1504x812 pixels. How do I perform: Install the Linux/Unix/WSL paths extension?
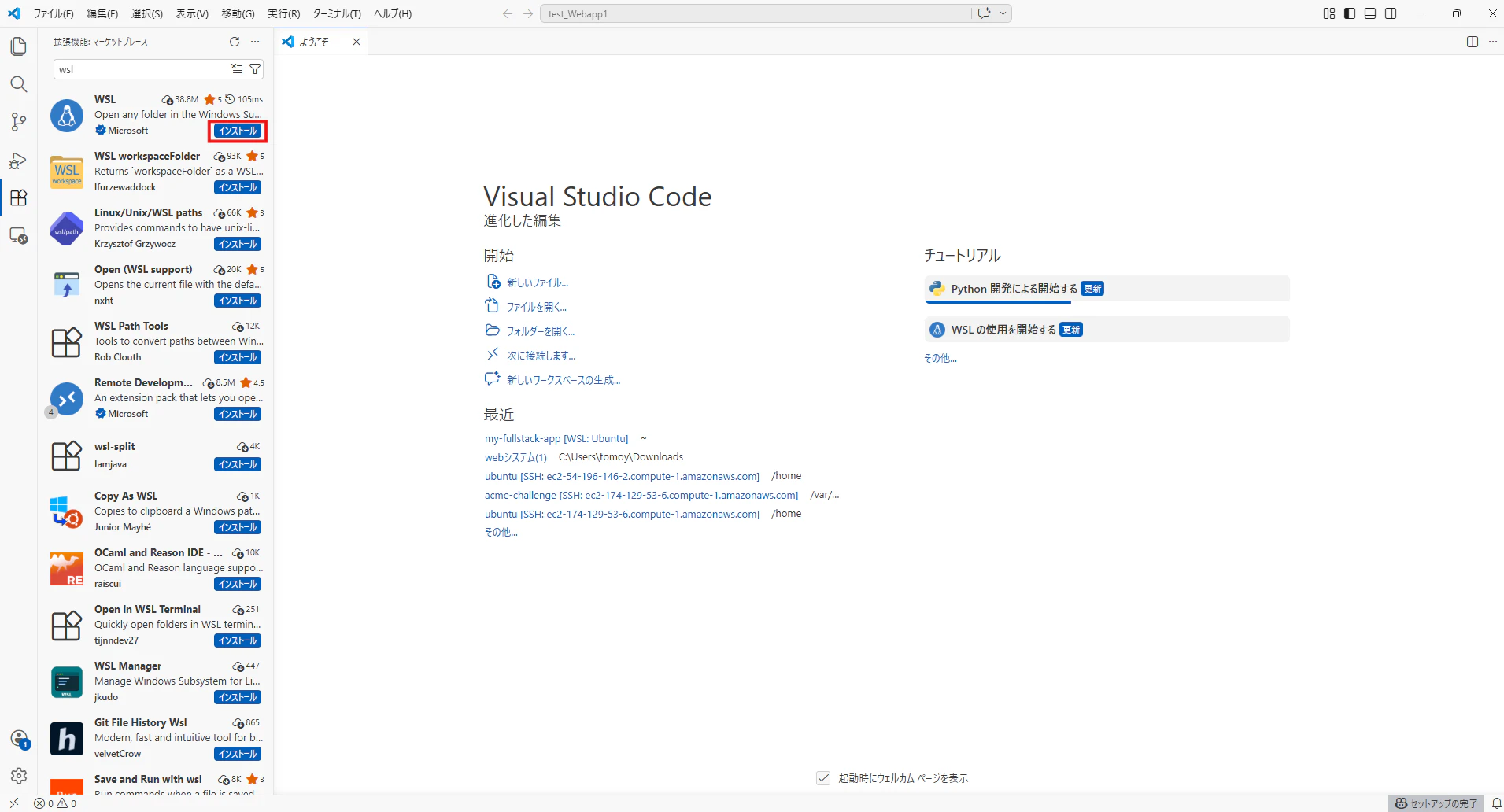click(x=238, y=244)
